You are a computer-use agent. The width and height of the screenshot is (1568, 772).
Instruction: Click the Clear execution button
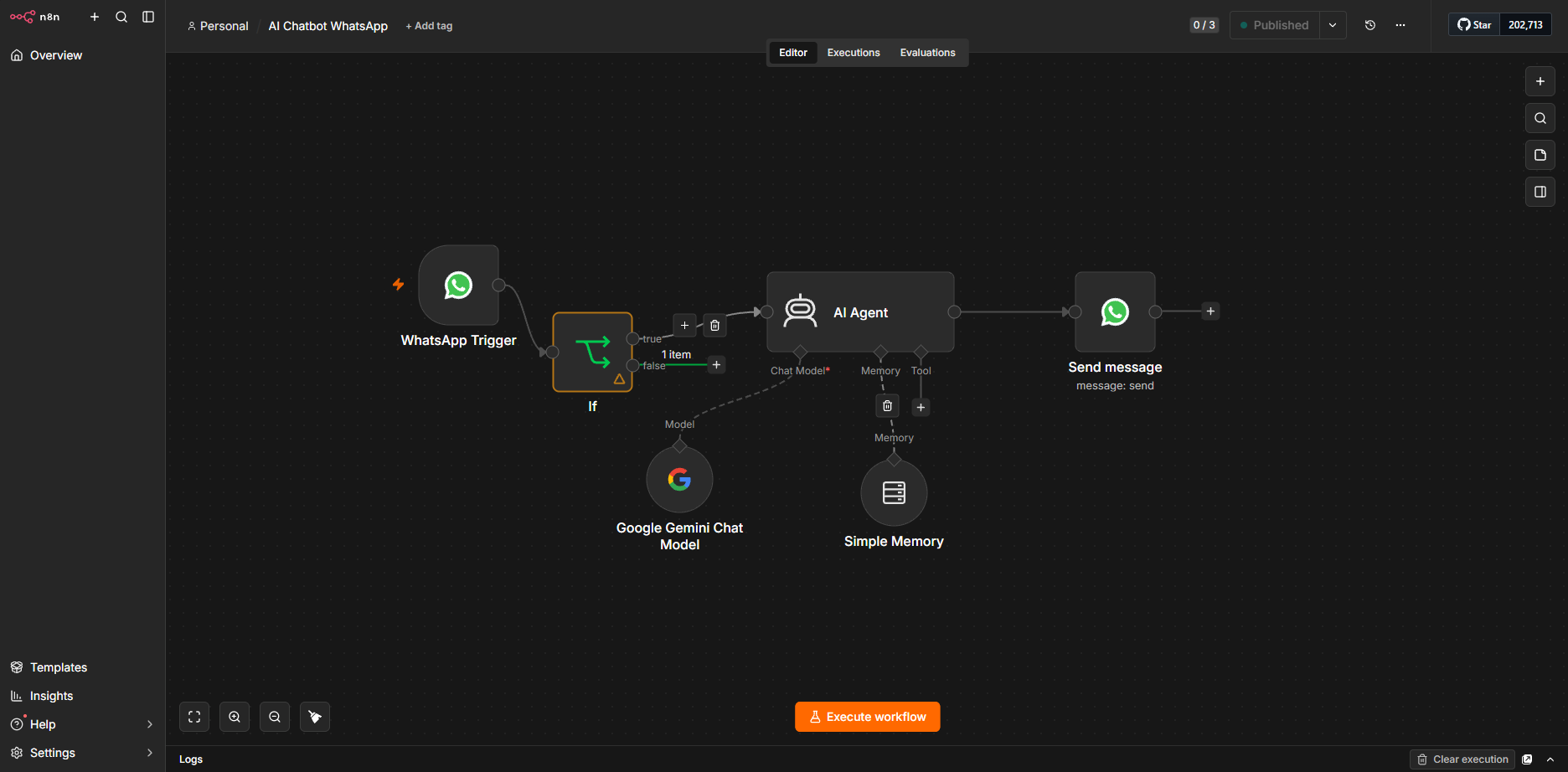click(x=1462, y=759)
